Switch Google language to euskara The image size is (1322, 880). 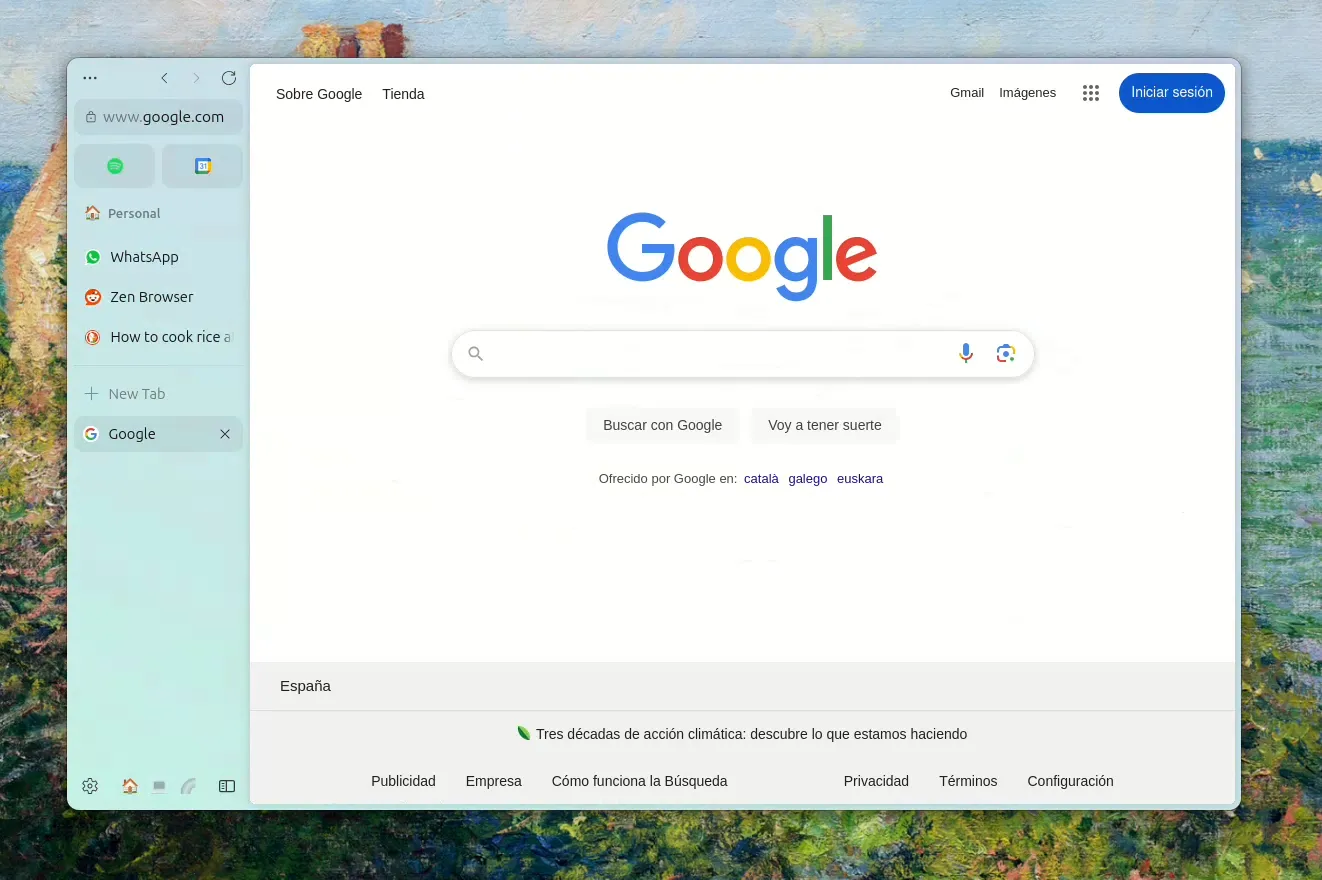(860, 479)
